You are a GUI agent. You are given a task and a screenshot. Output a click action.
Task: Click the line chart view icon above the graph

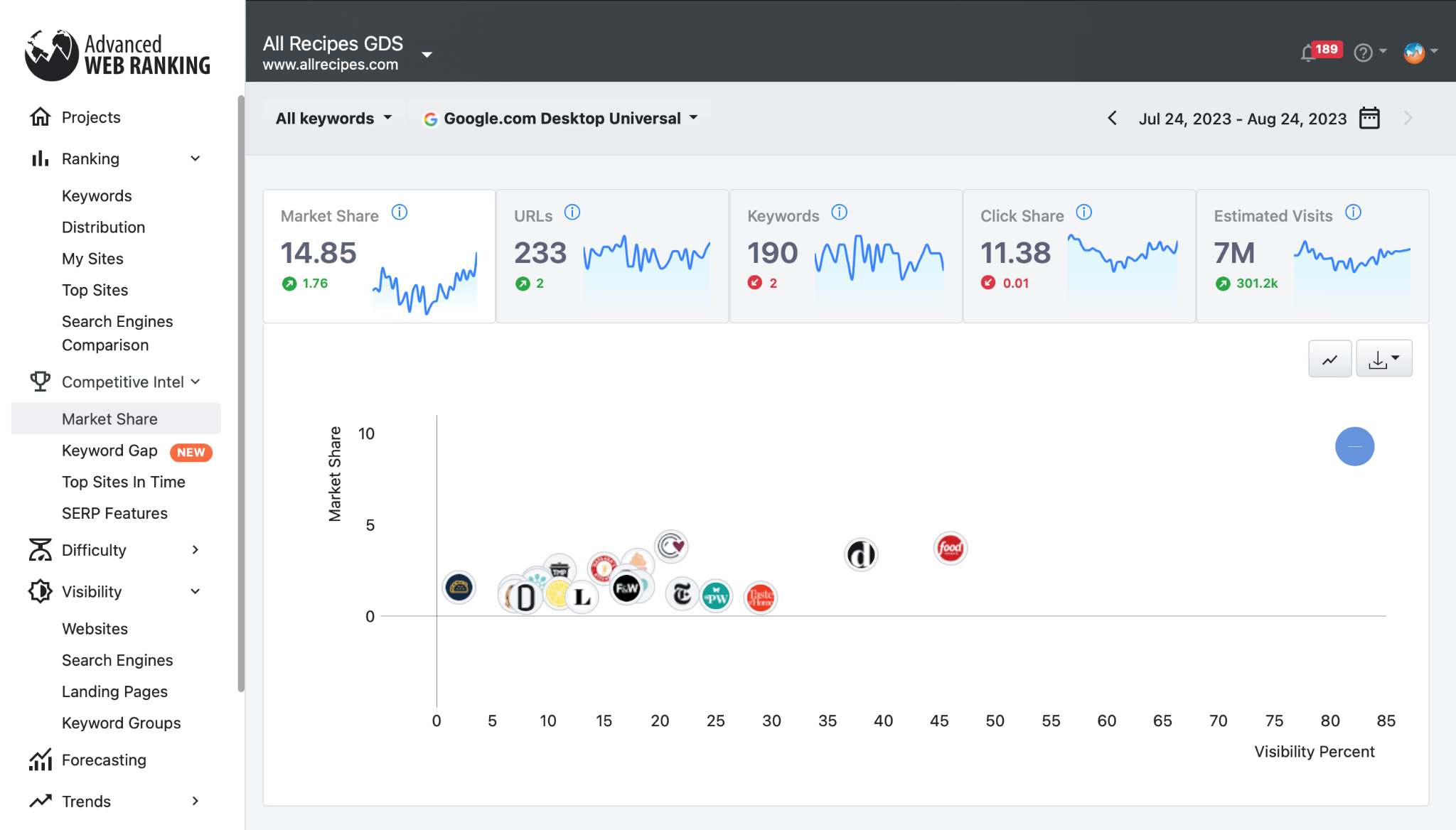pyautogui.click(x=1329, y=358)
